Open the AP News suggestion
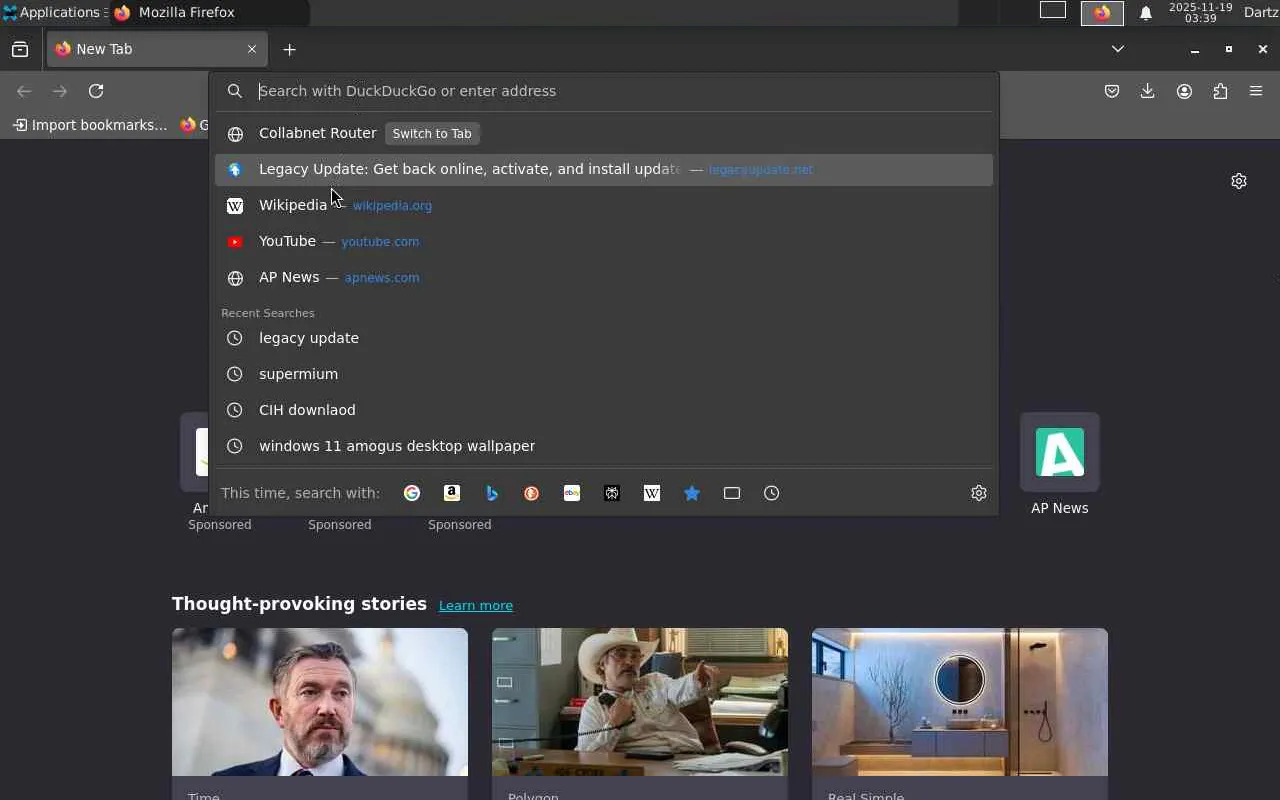Image resolution: width=1280 pixels, height=800 pixels. tap(604, 278)
